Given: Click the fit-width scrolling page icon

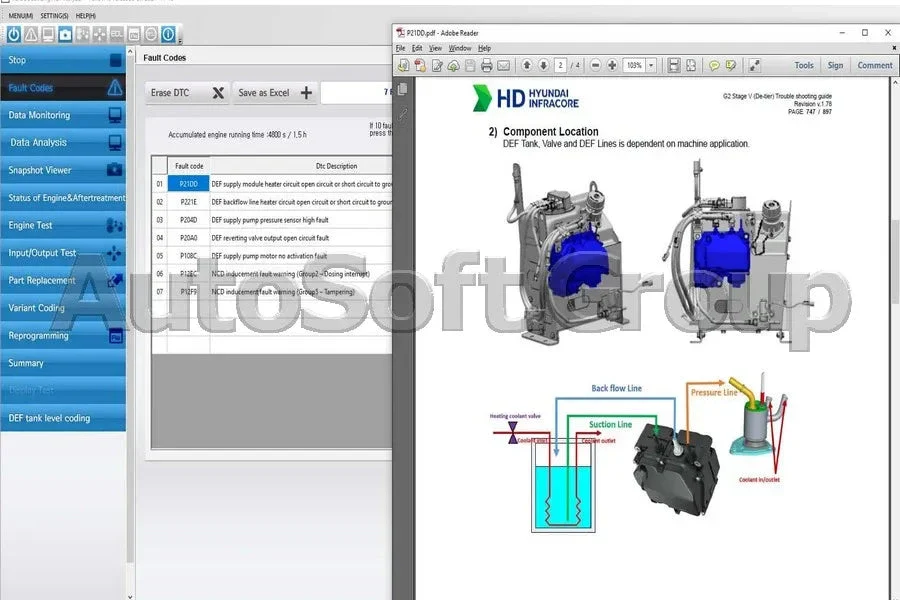Looking at the screenshot, I should tap(674, 65).
